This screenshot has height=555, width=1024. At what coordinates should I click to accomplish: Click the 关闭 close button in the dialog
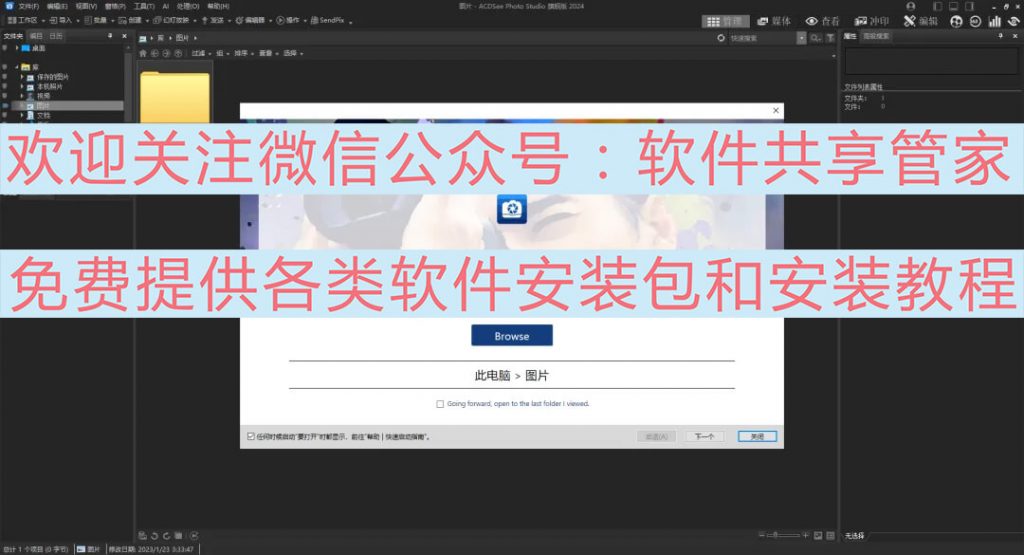coord(757,436)
